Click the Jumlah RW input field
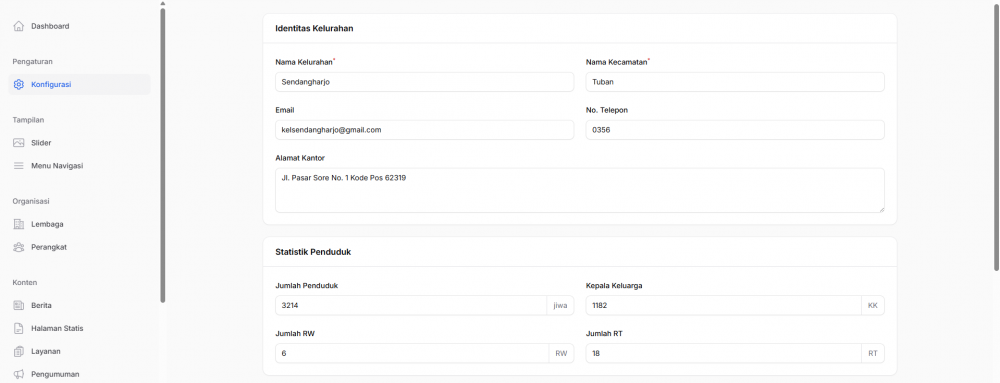This screenshot has width=1000, height=383. 412,353
